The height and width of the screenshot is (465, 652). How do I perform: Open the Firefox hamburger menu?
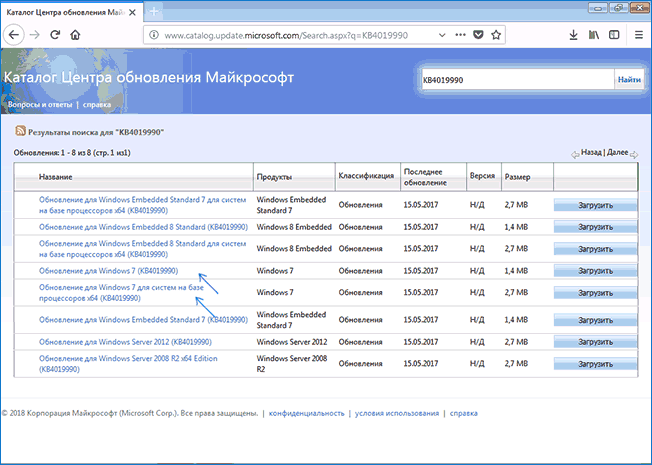tap(636, 35)
